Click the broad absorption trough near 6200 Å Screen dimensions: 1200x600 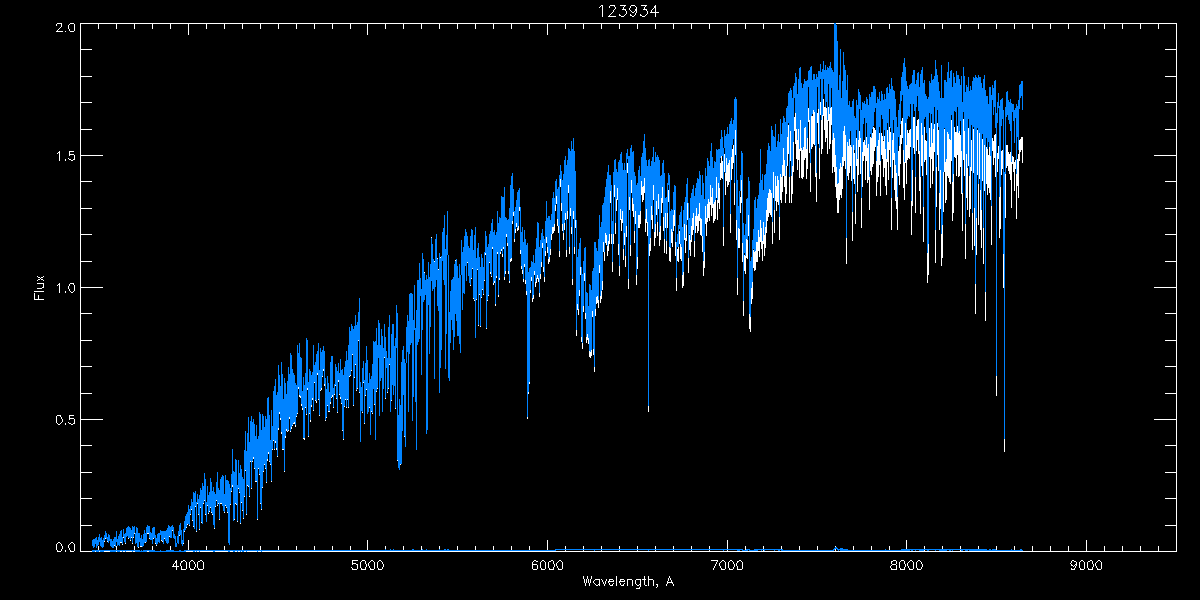tap(590, 345)
